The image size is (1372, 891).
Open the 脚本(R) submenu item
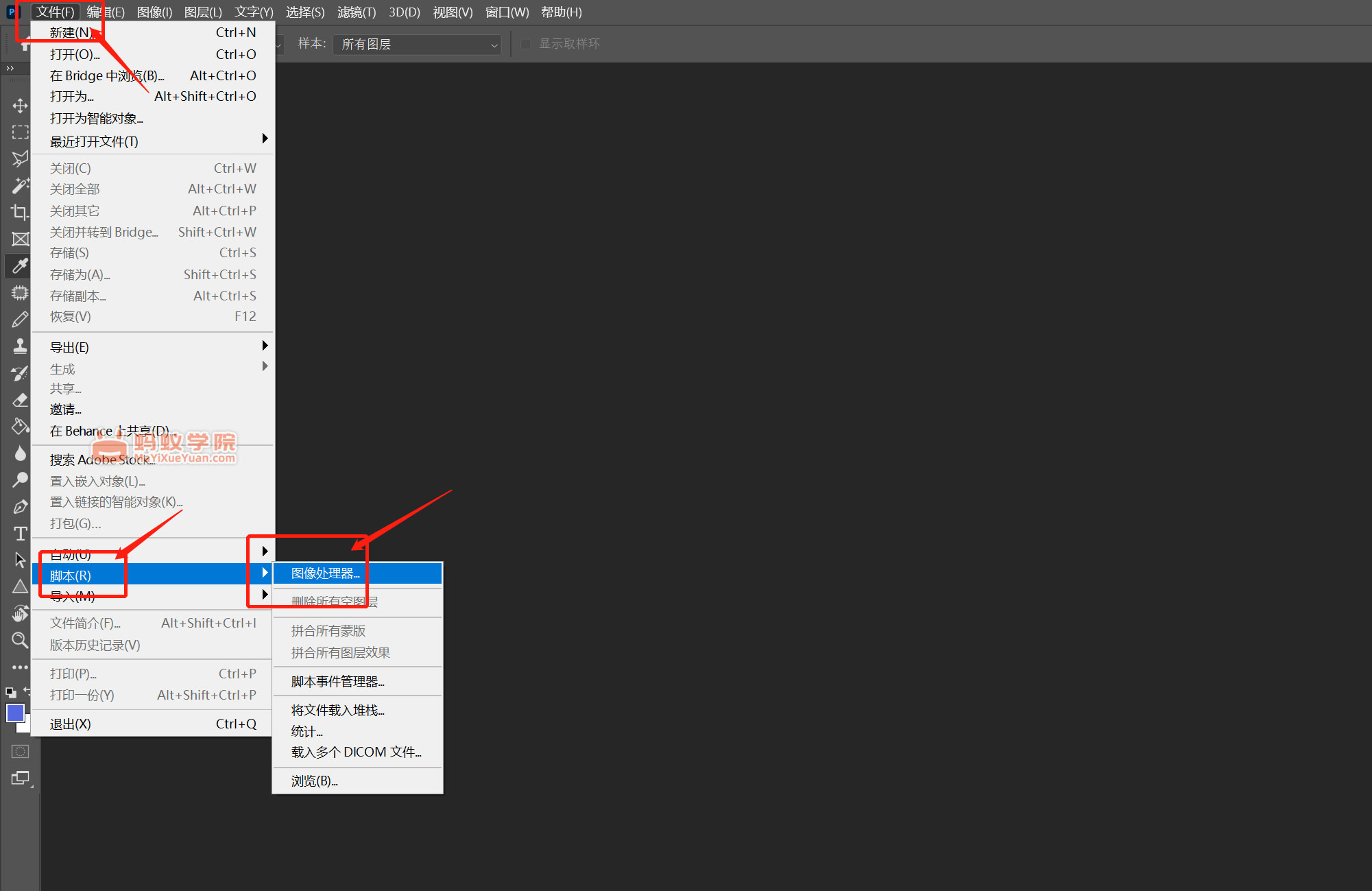(x=154, y=574)
